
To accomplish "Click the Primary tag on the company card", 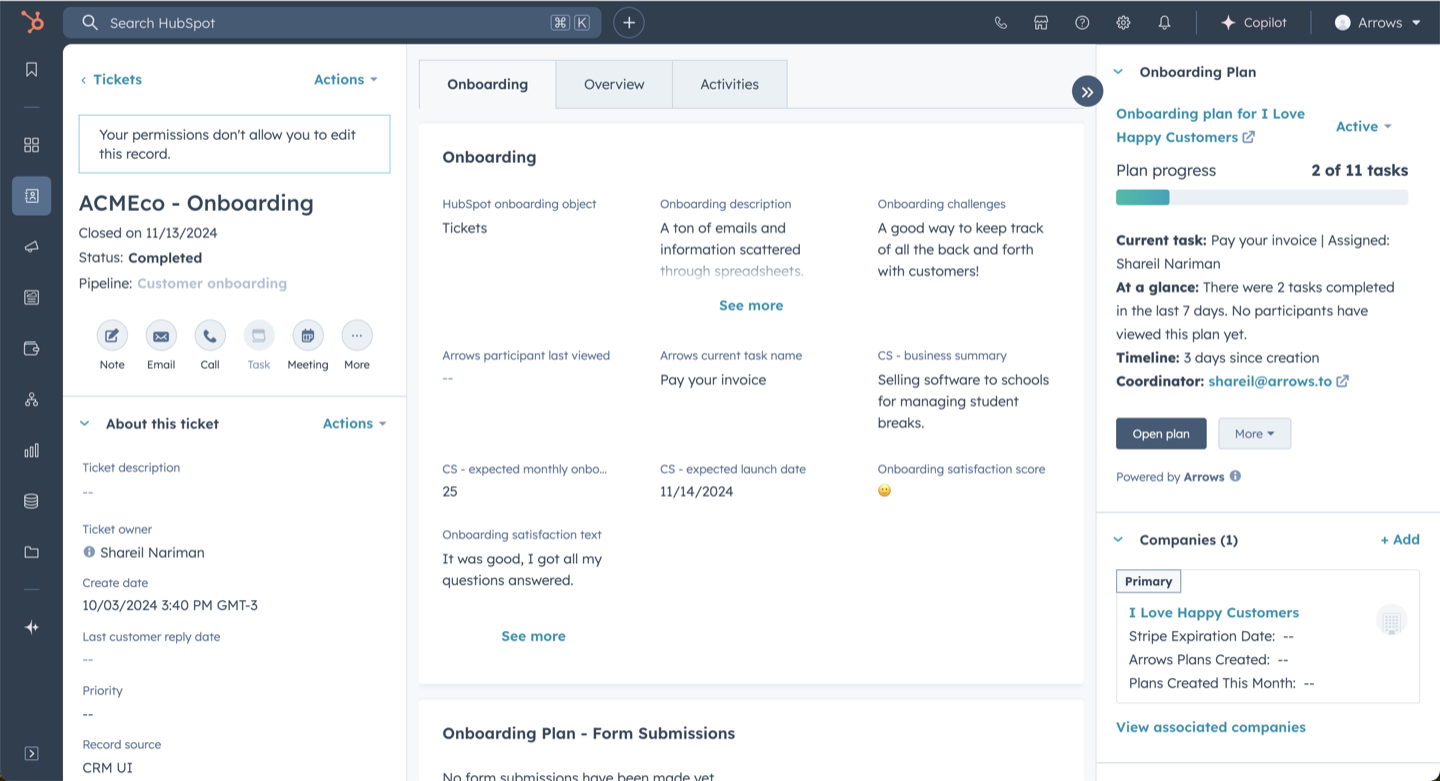I will 1148,581.
